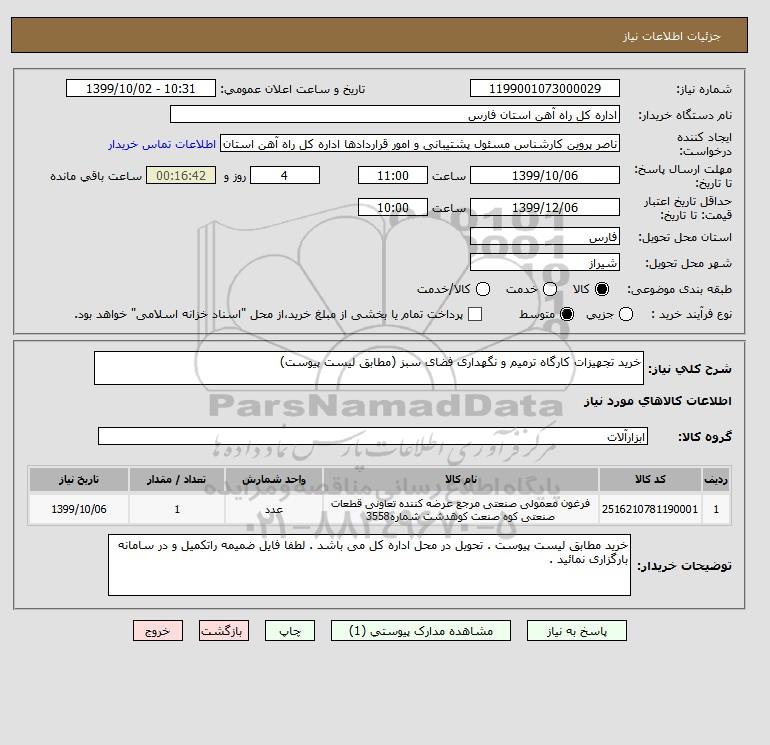Click the واحد شمارش column header

click(x=274, y=479)
